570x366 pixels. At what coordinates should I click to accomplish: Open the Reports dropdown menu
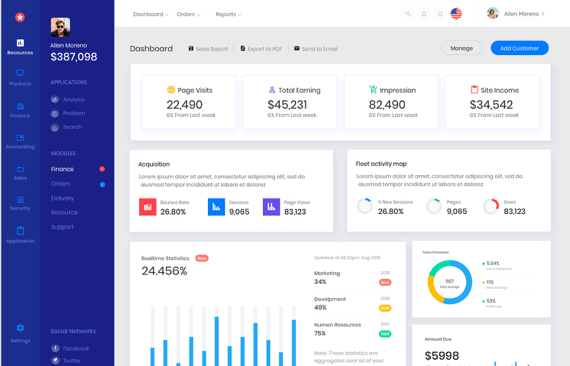pos(228,14)
